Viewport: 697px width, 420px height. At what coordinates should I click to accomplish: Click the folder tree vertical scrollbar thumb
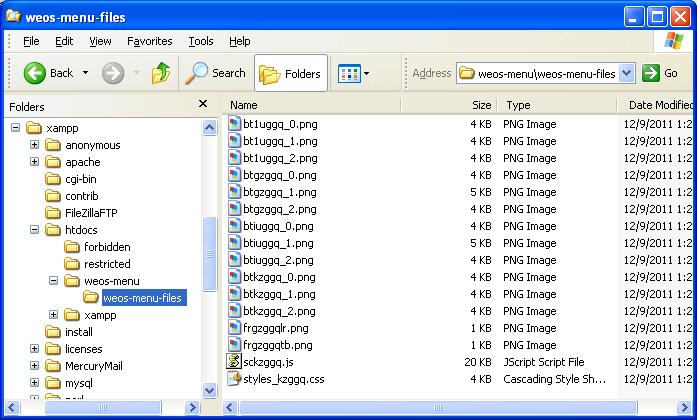pyautogui.click(x=209, y=255)
